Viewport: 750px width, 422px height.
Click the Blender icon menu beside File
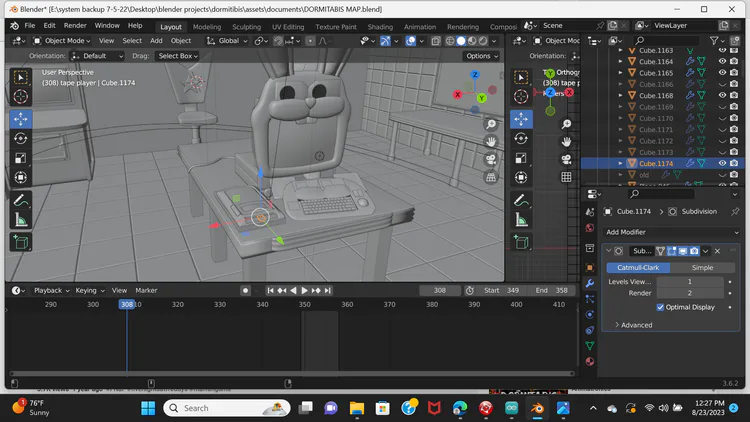click(14, 26)
